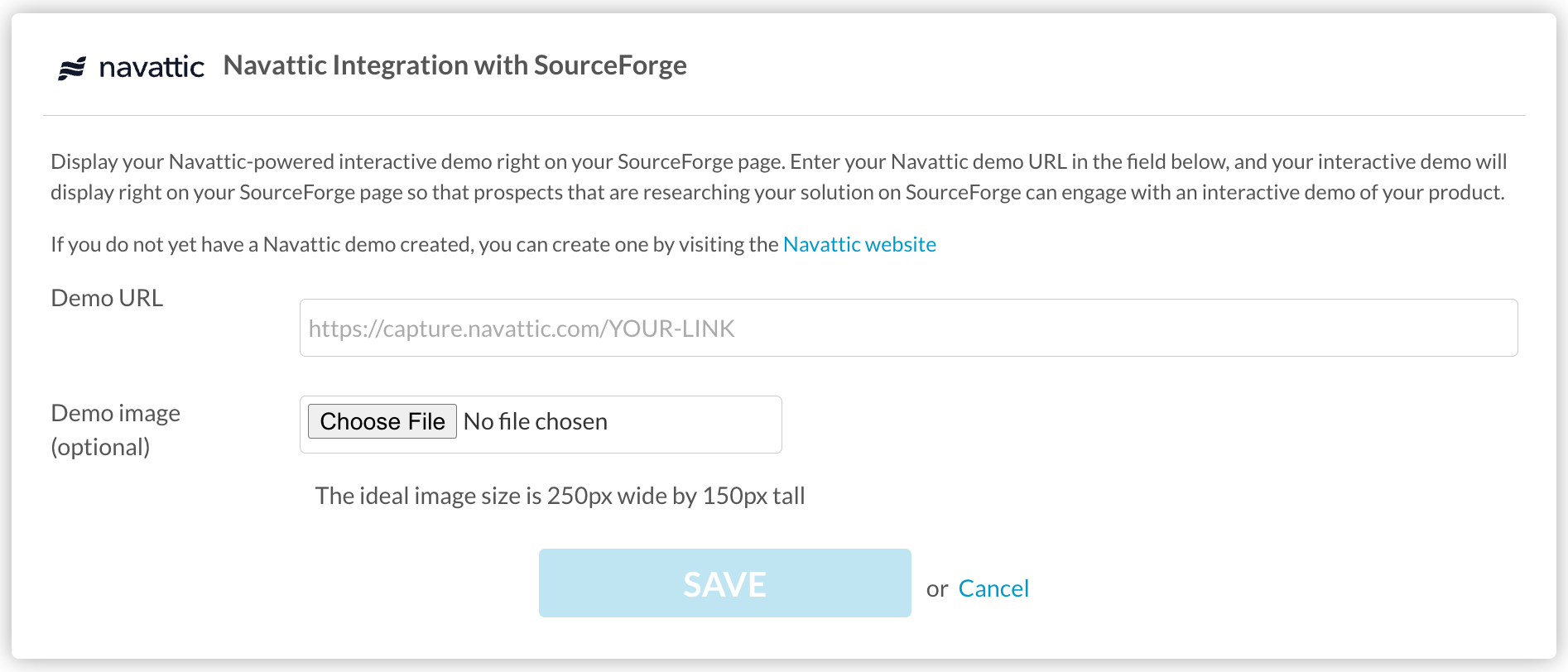Click Cancel to discard changes
This screenshot has width=1568, height=672.
[x=993, y=588]
